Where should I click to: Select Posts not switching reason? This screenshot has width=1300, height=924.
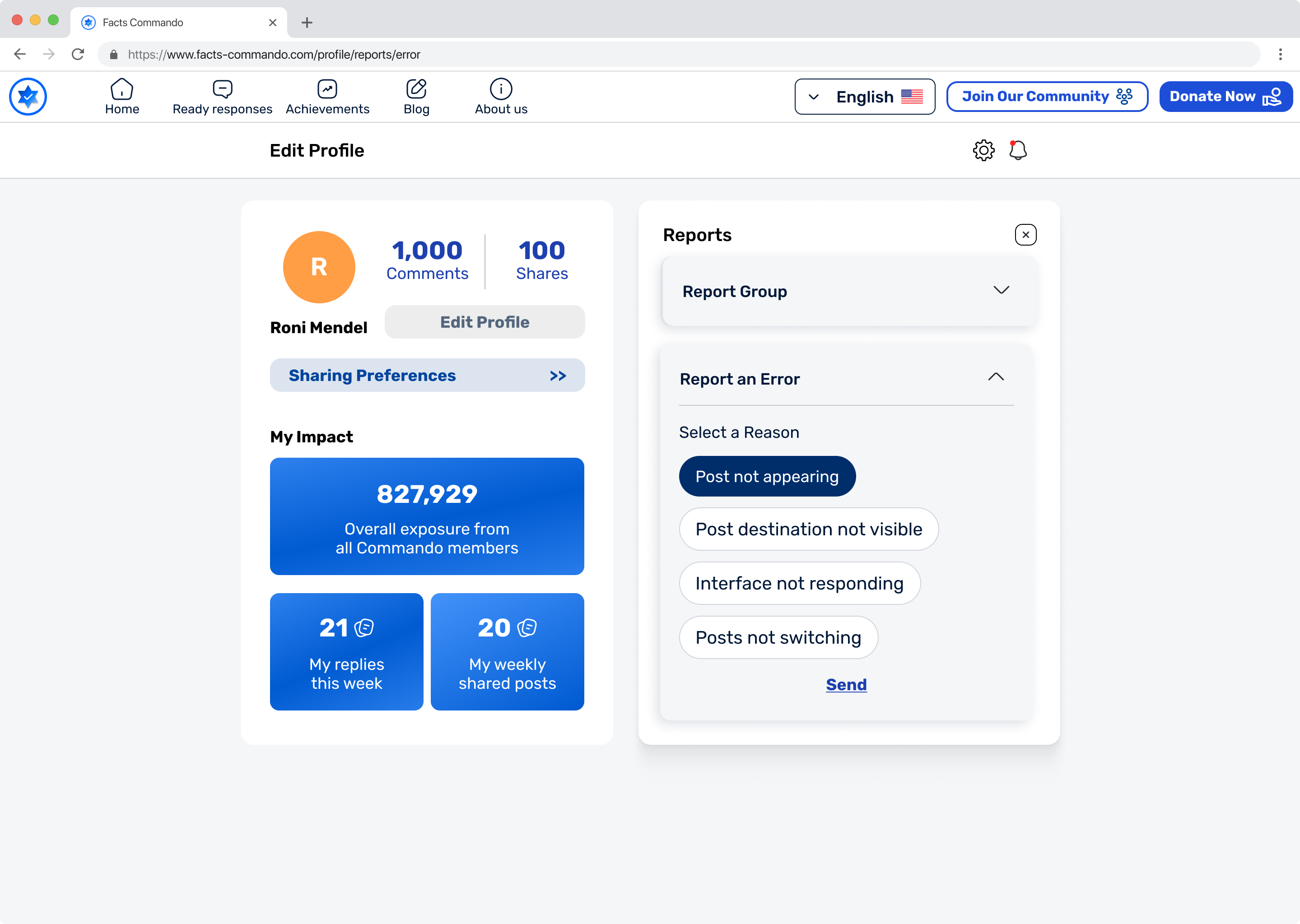(x=778, y=637)
